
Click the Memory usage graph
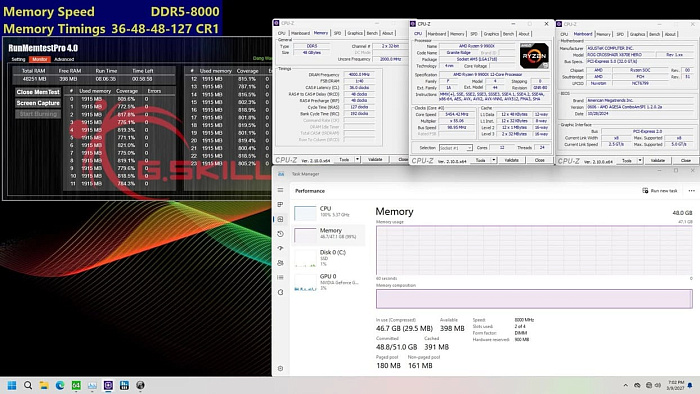534,250
